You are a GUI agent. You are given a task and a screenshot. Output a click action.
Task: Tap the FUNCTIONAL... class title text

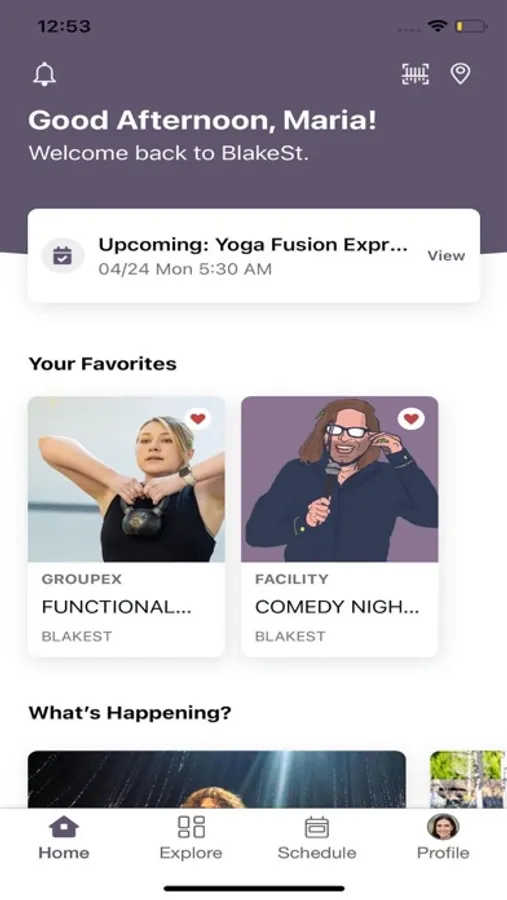(117, 607)
